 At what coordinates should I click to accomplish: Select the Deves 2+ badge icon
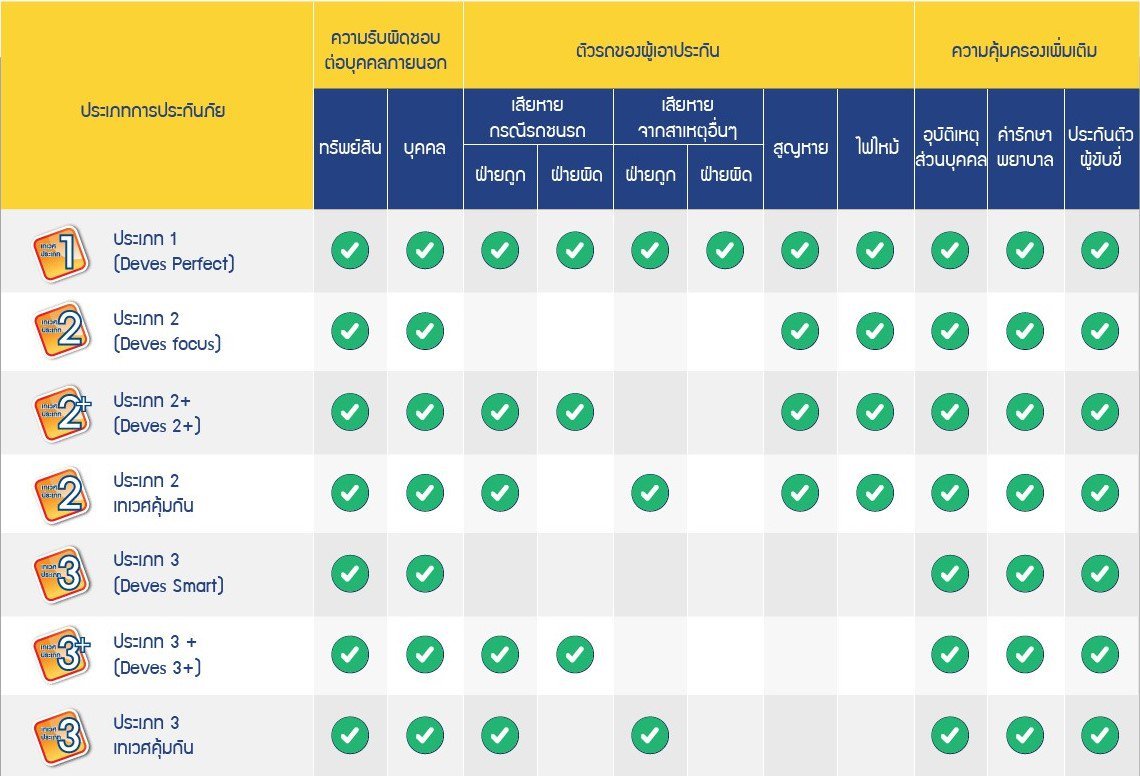(61, 413)
